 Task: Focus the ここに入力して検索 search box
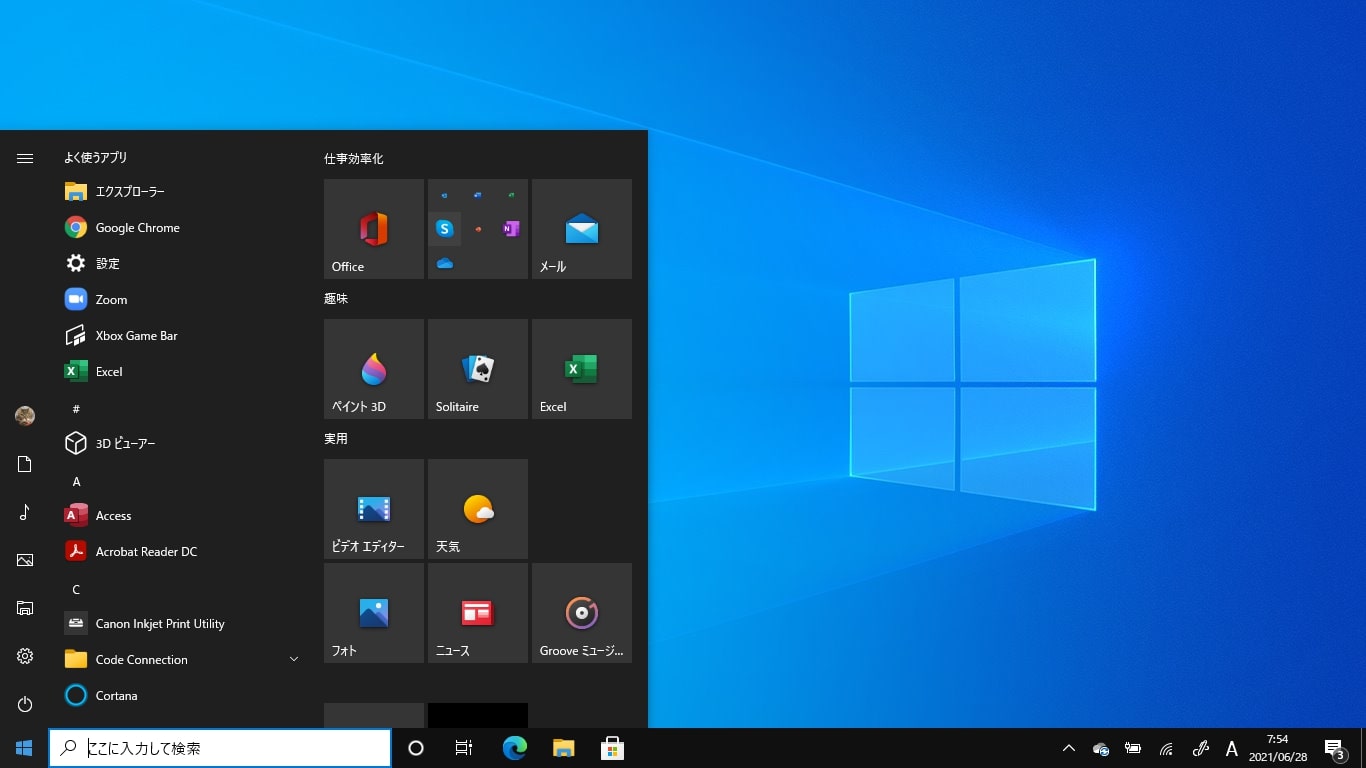pyautogui.click(x=220, y=748)
